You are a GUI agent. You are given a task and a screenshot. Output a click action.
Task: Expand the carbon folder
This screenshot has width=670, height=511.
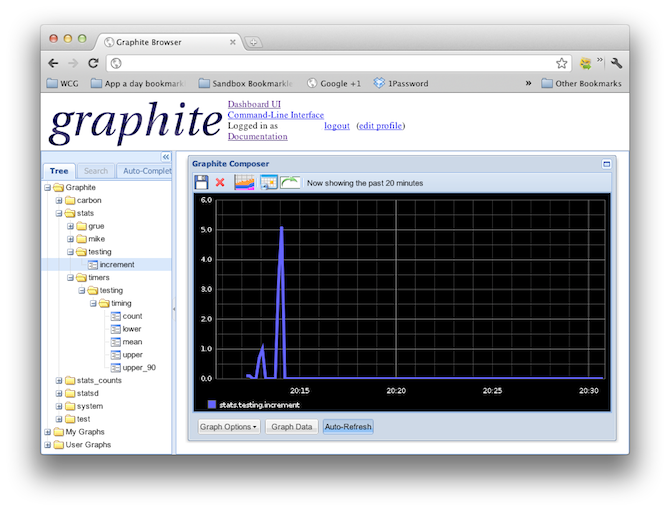(59, 200)
